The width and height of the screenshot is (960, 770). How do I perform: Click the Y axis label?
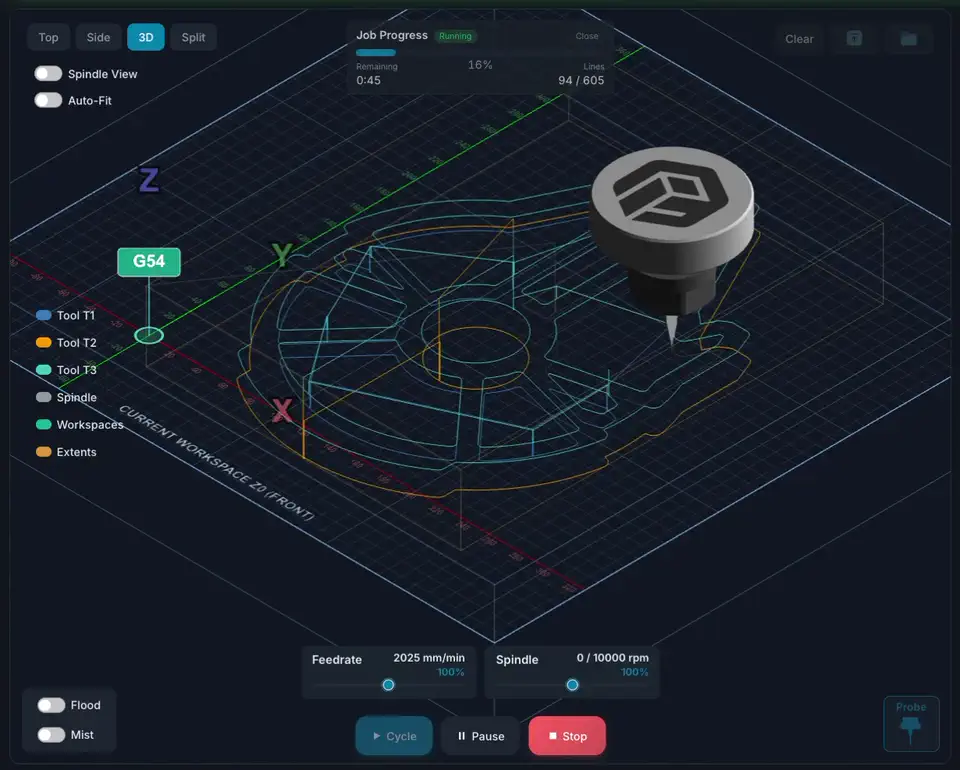pos(282,255)
